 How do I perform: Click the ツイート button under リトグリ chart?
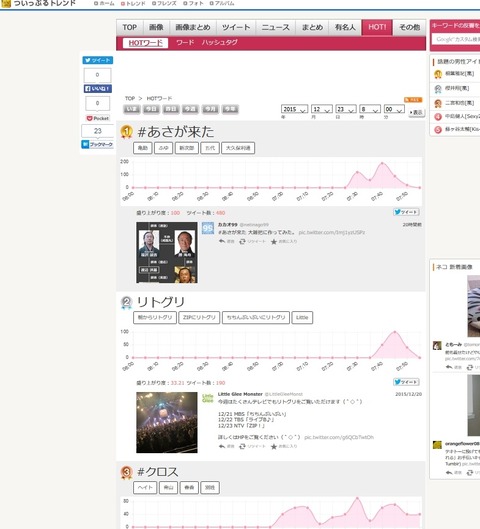406,382
